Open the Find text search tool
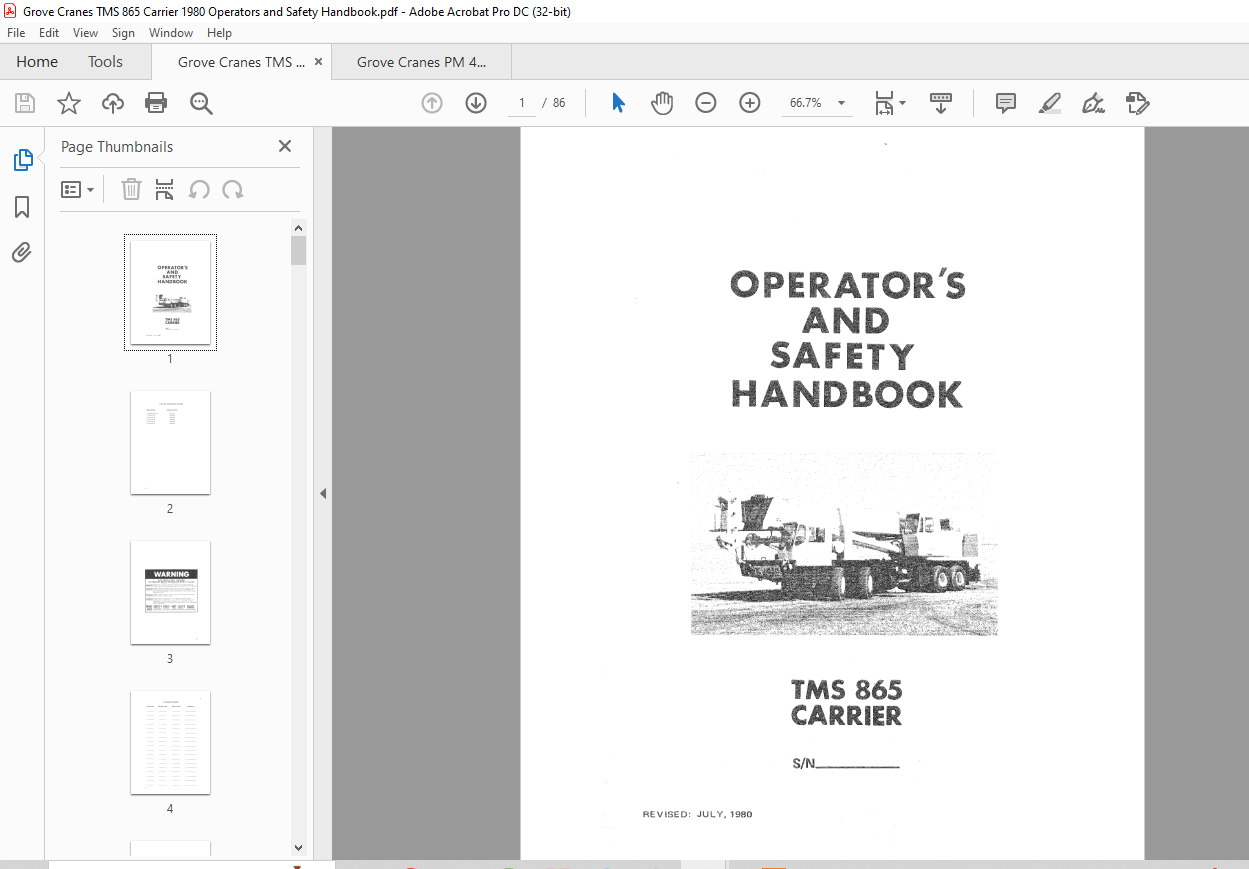Viewport: 1249px width, 869px height. pos(201,103)
